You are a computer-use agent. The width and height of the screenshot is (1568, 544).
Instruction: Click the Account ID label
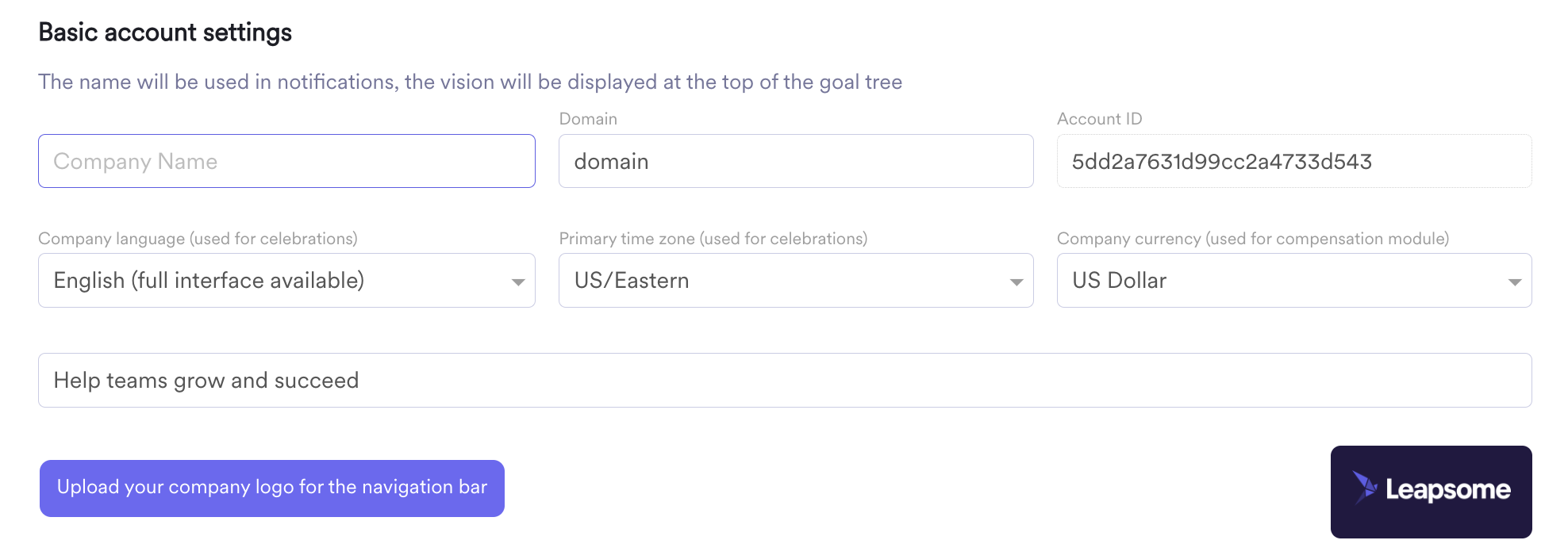(1099, 119)
